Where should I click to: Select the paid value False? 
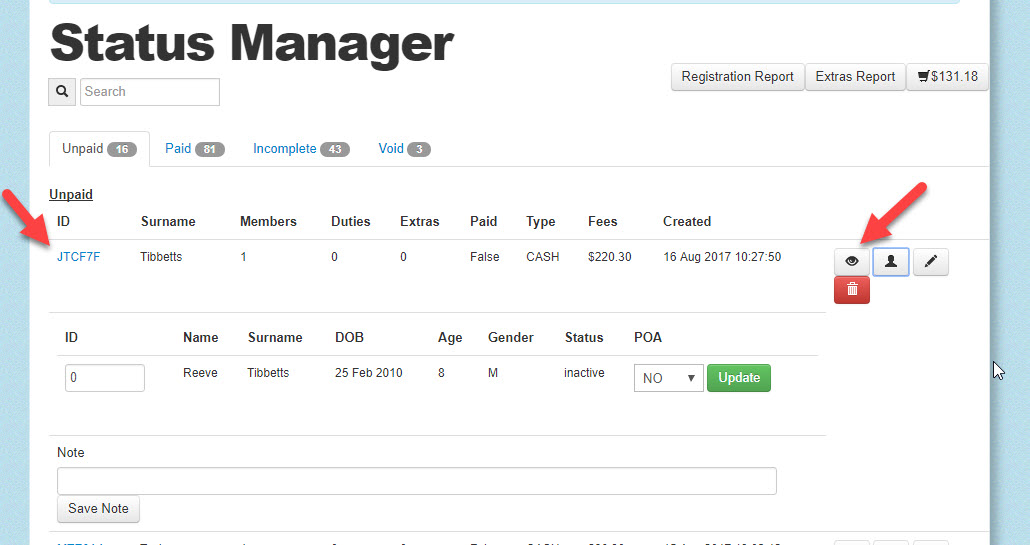[x=485, y=257]
